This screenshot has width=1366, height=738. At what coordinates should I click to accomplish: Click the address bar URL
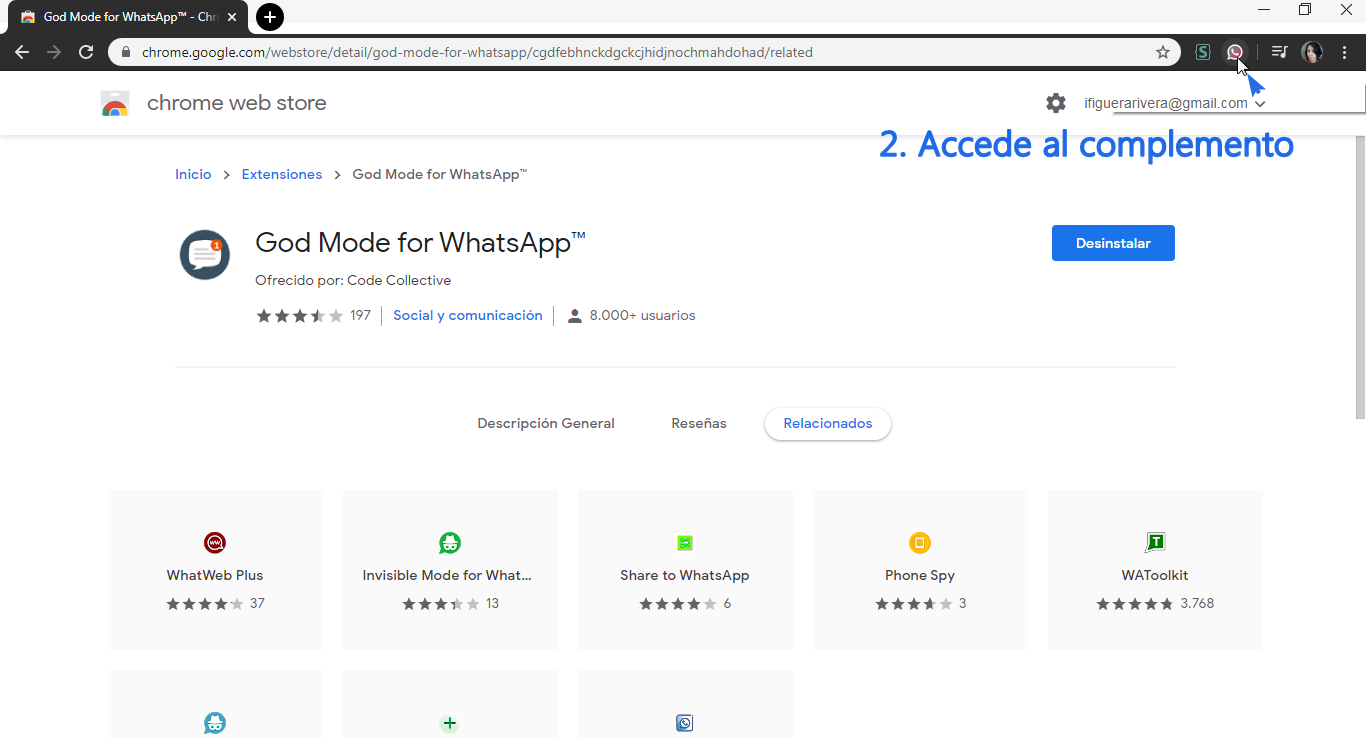pyautogui.click(x=477, y=52)
